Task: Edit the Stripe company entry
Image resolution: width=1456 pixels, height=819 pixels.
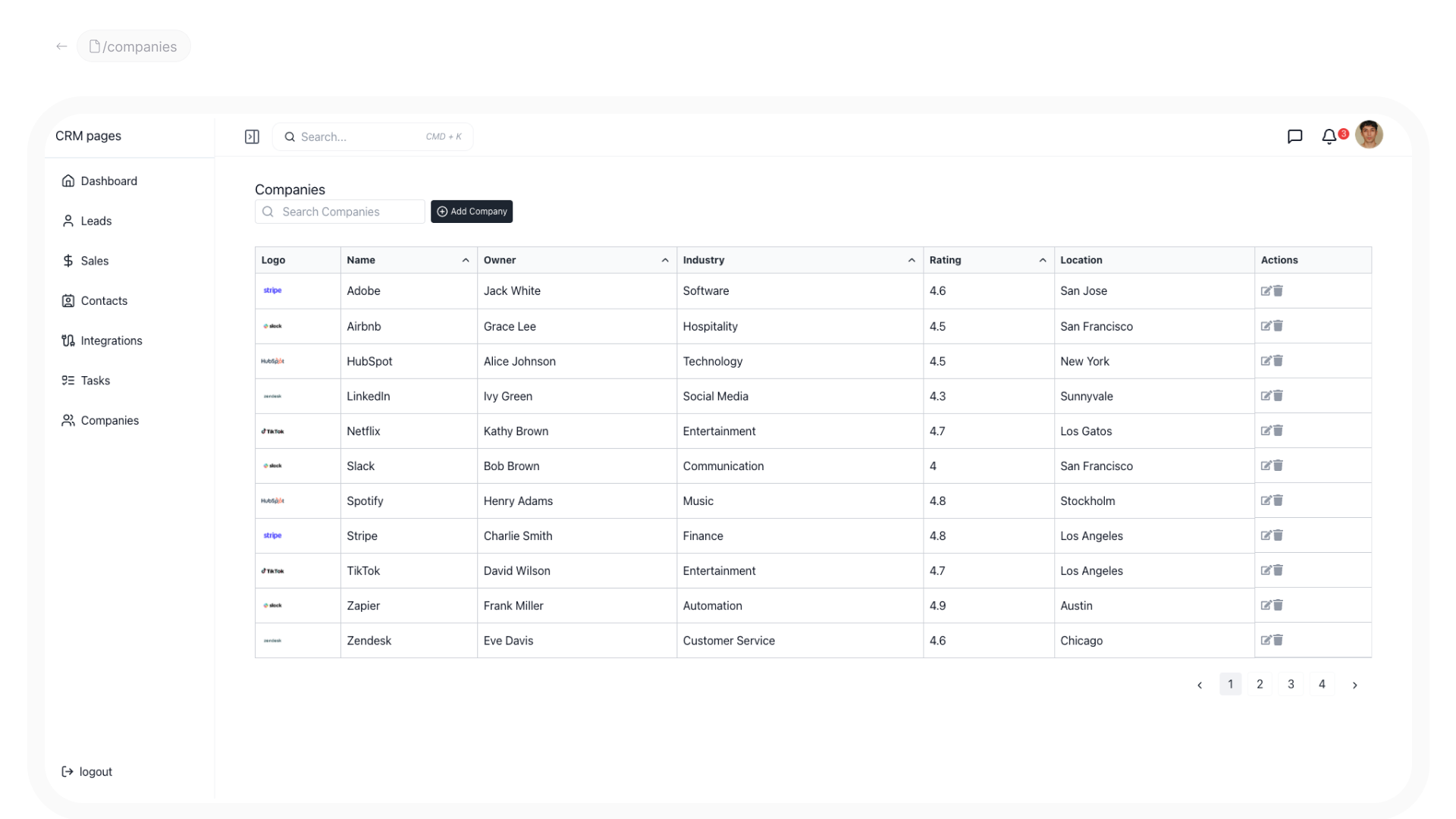Action: (x=1266, y=535)
